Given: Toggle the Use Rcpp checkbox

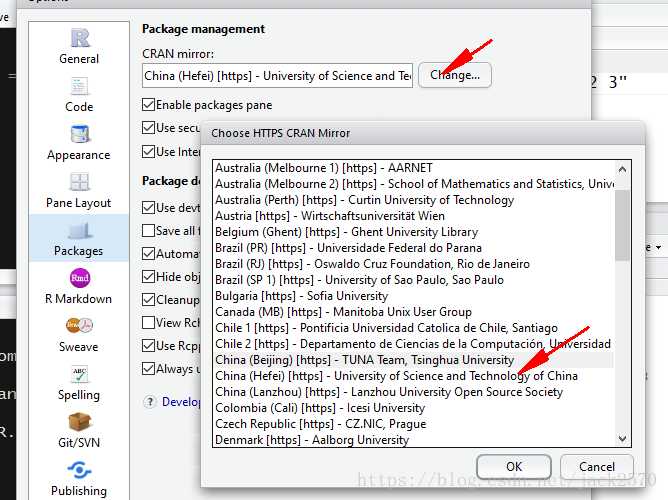Looking at the screenshot, I should click(x=148, y=345).
